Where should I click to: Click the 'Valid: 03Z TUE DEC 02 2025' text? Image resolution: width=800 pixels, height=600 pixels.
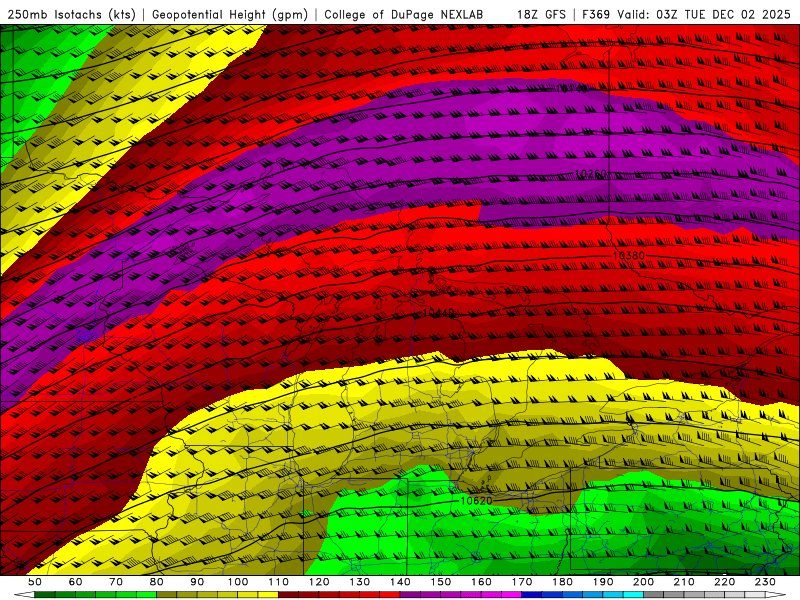pyautogui.click(x=704, y=15)
